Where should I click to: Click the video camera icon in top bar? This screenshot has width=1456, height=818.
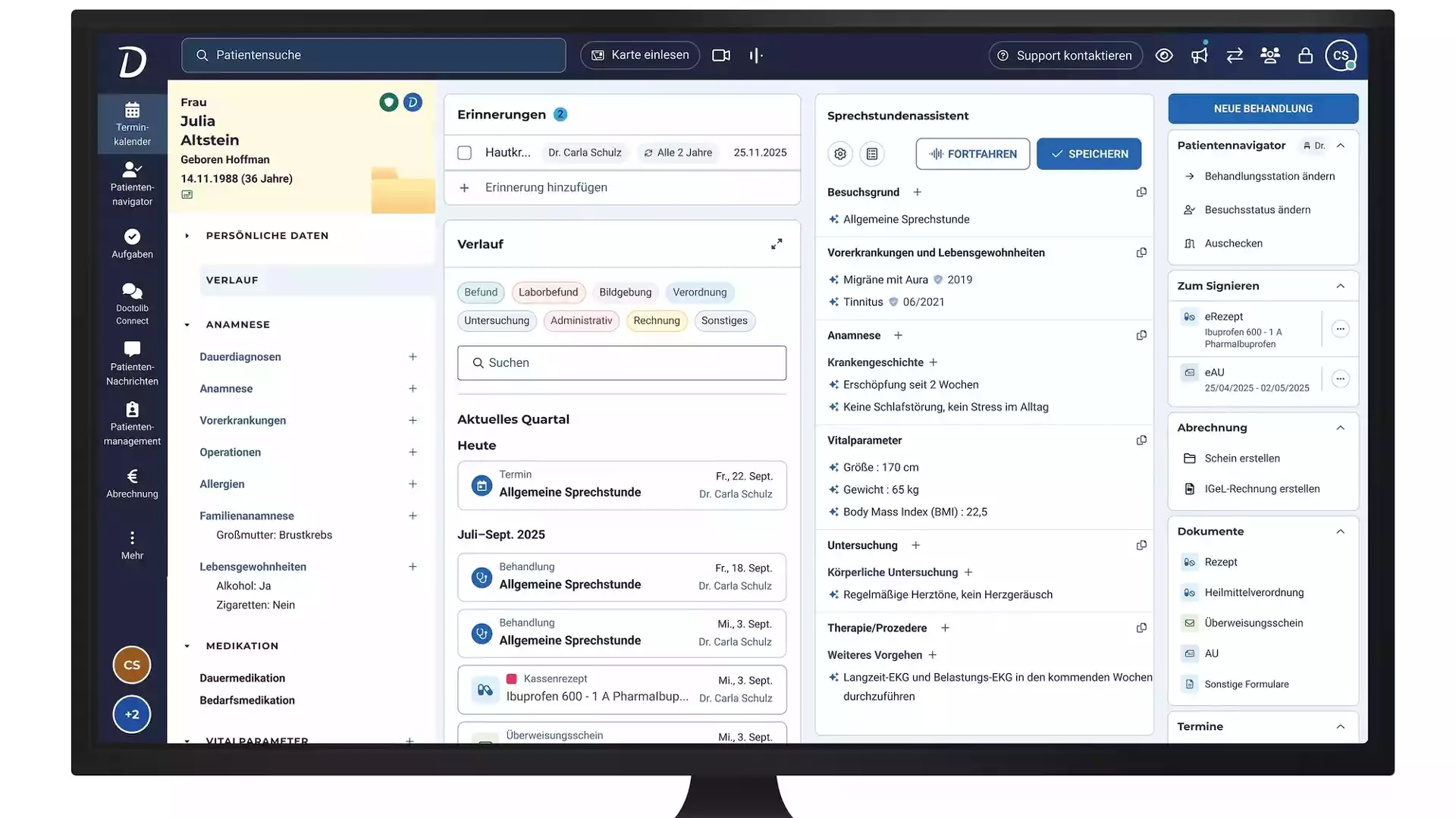coord(720,55)
